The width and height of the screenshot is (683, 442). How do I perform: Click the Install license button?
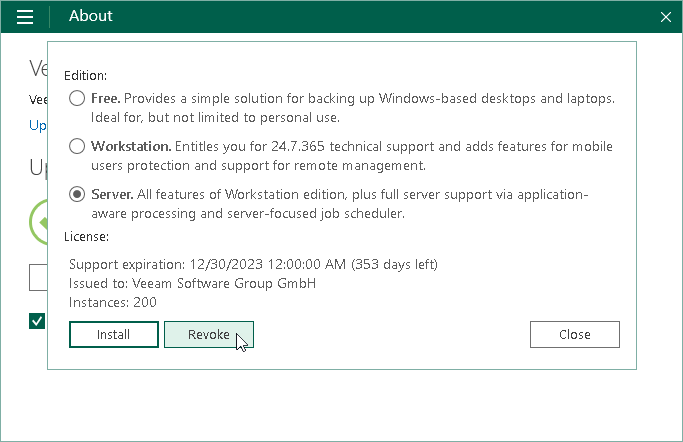(114, 334)
